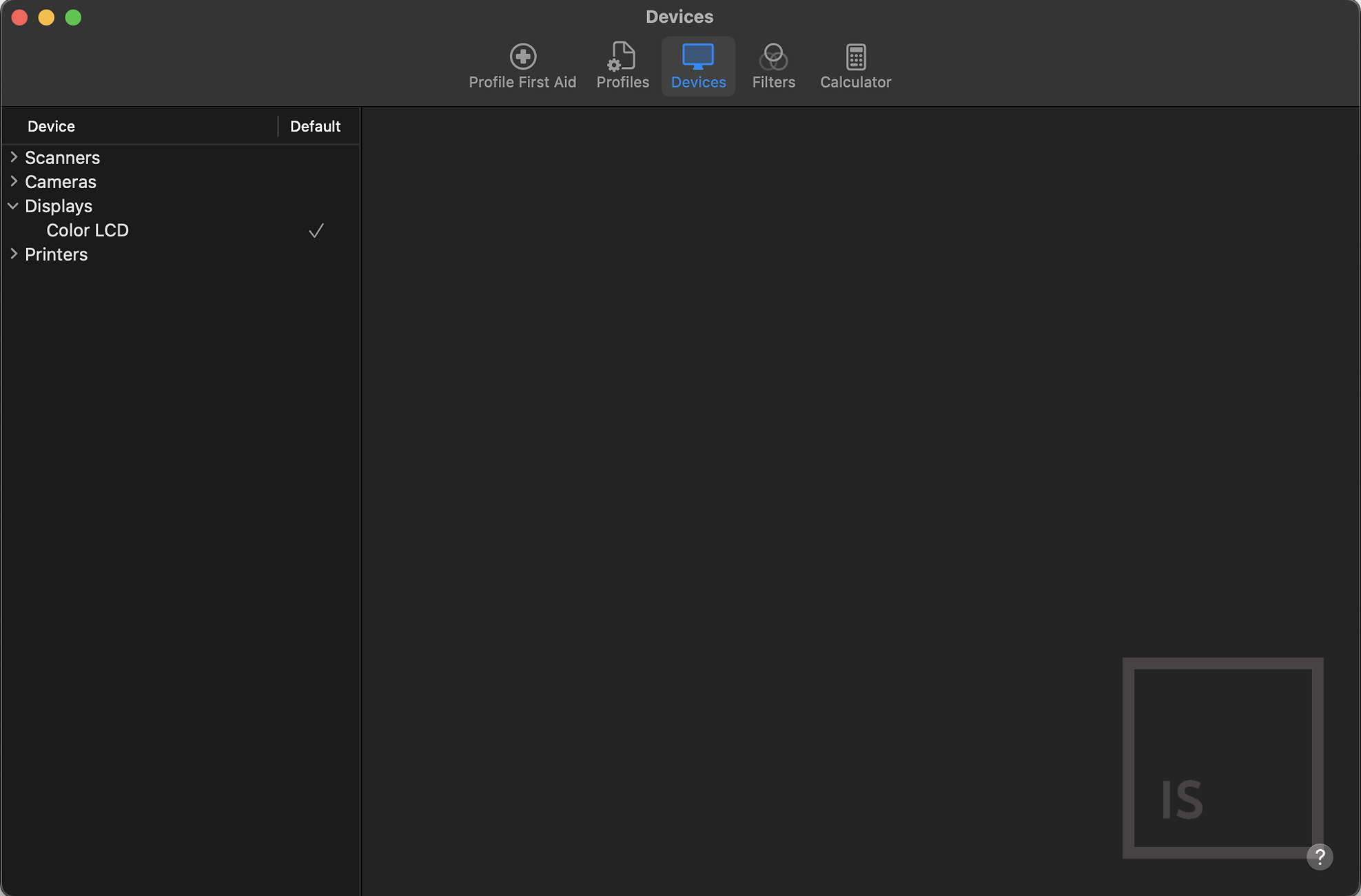Open the Filters section
The height and width of the screenshot is (896, 1361).
[x=773, y=65]
